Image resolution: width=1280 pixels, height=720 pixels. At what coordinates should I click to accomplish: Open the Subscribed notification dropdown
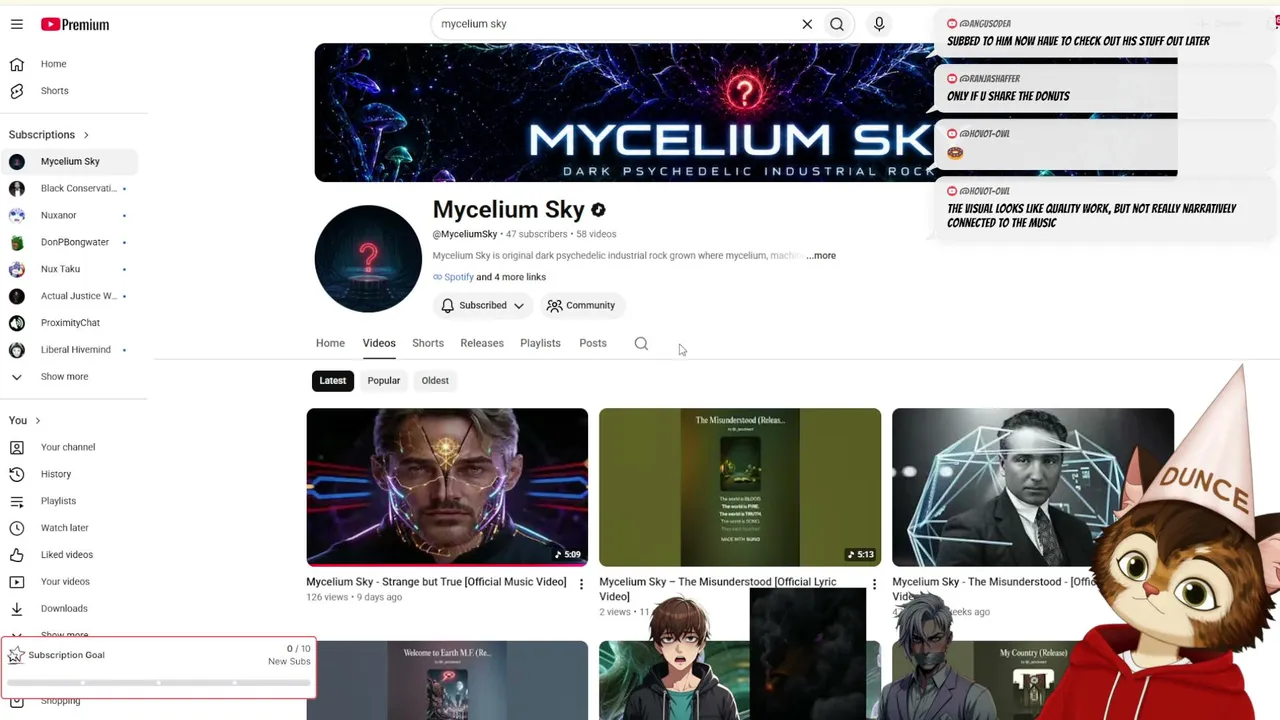point(483,306)
